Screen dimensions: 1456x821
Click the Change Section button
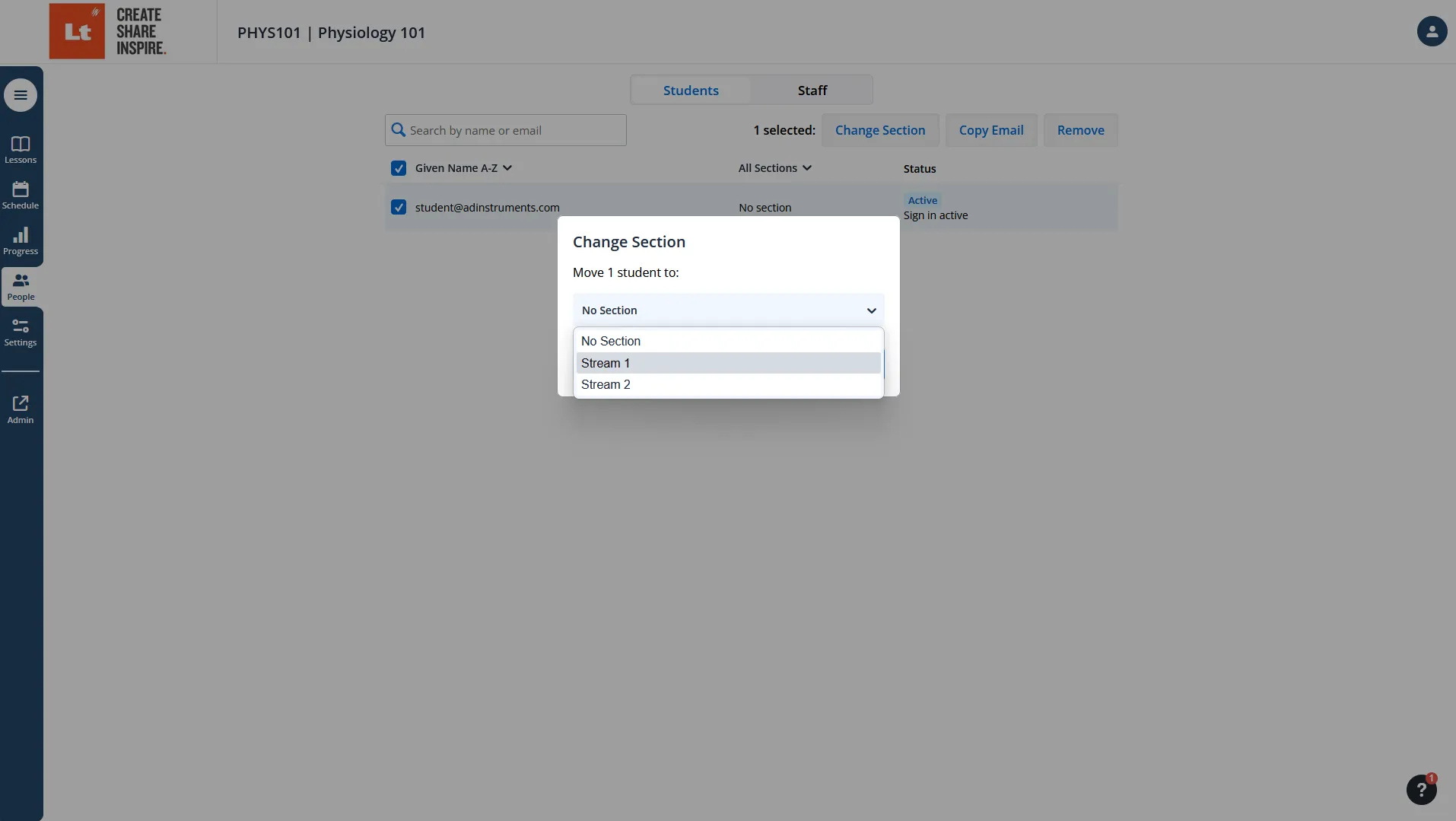[880, 130]
